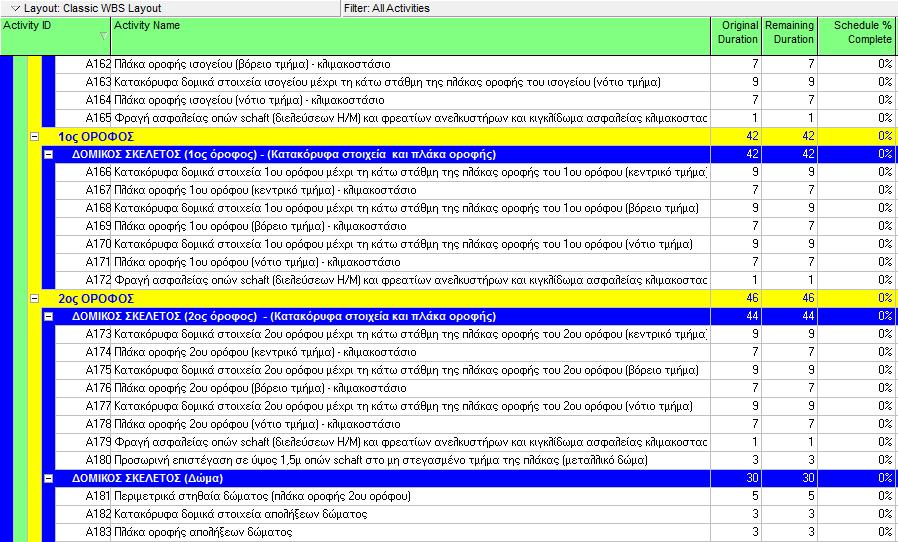
Task: Click name 'Πλάκα οροφής απολήξεων δώματος'
Action: click(x=203, y=532)
